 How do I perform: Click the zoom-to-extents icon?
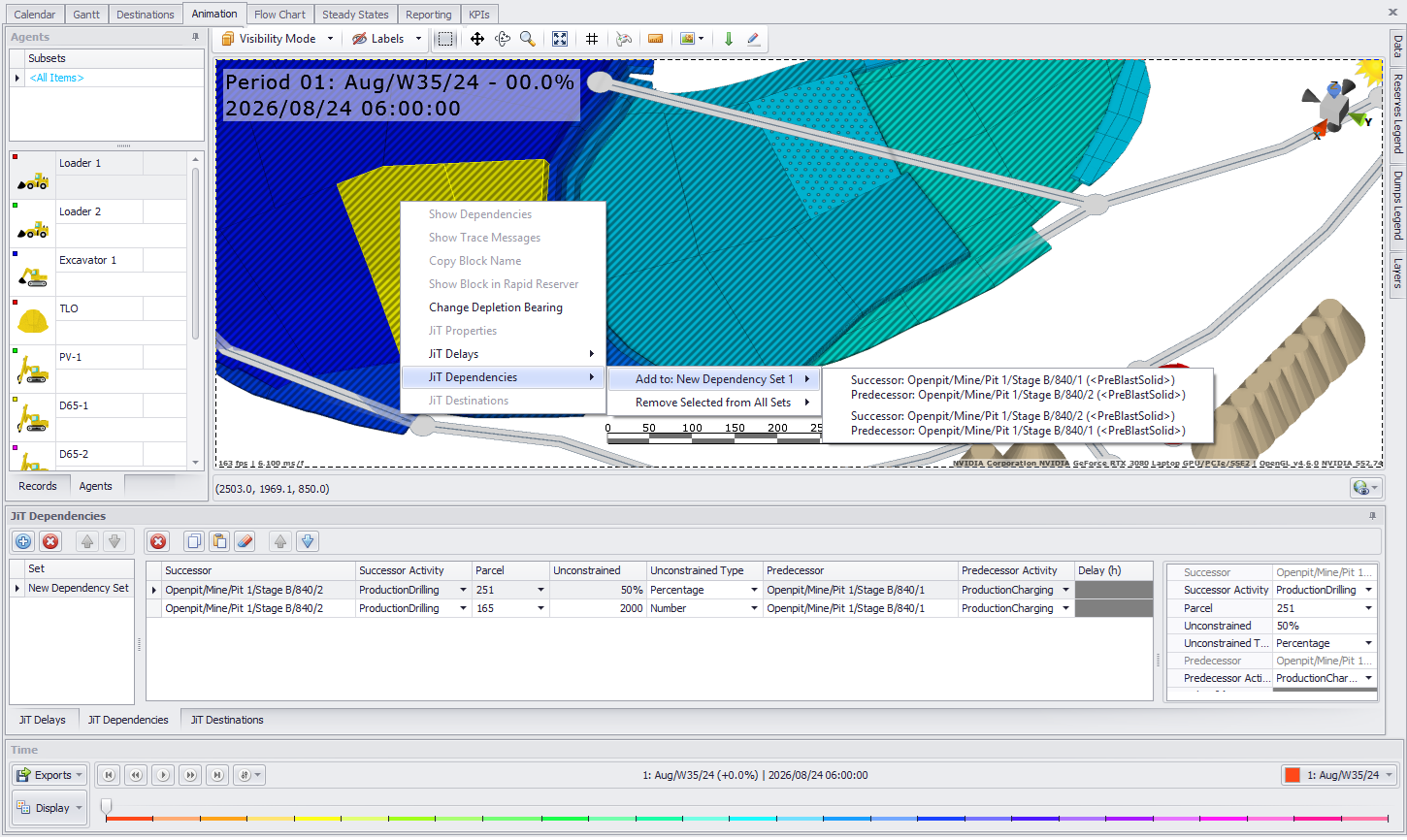point(560,39)
